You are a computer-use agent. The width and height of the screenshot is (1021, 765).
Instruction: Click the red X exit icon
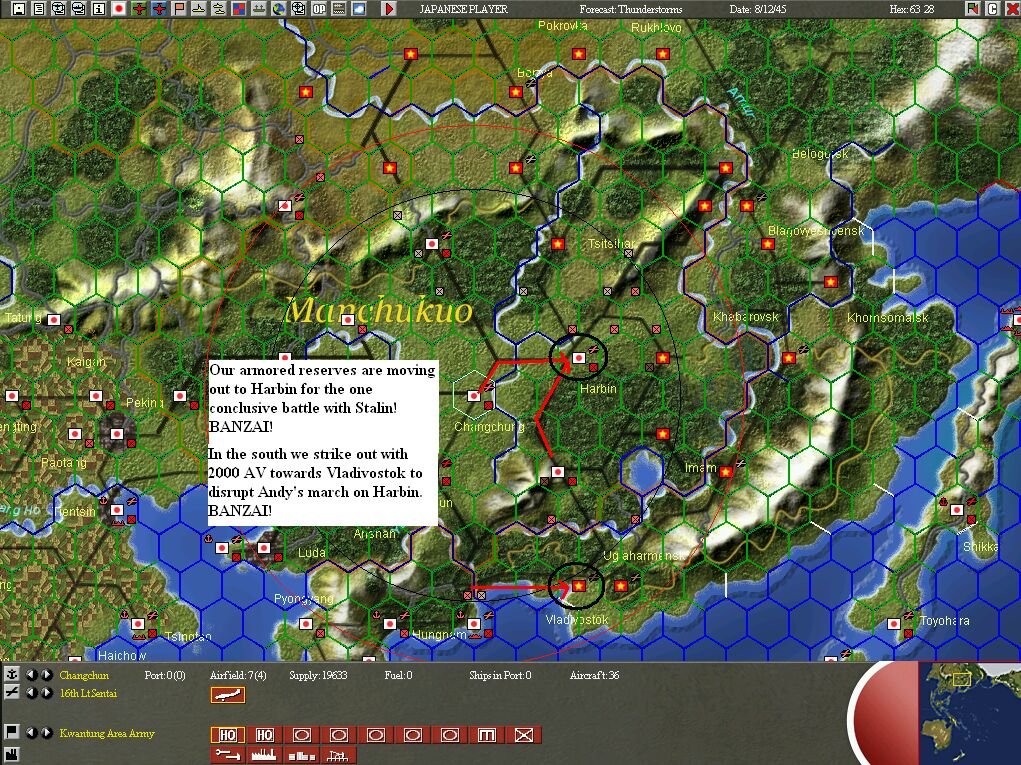(x=1012, y=9)
